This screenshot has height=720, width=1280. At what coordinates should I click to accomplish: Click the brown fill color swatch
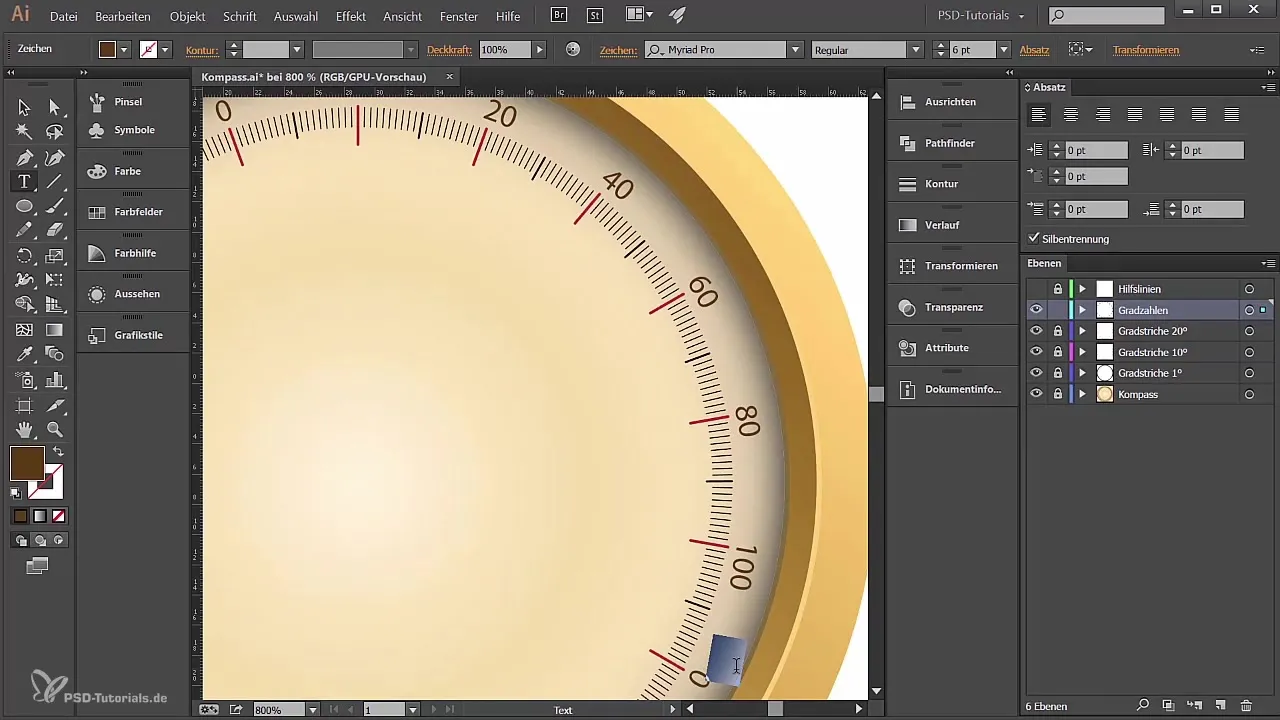point(27,463)
